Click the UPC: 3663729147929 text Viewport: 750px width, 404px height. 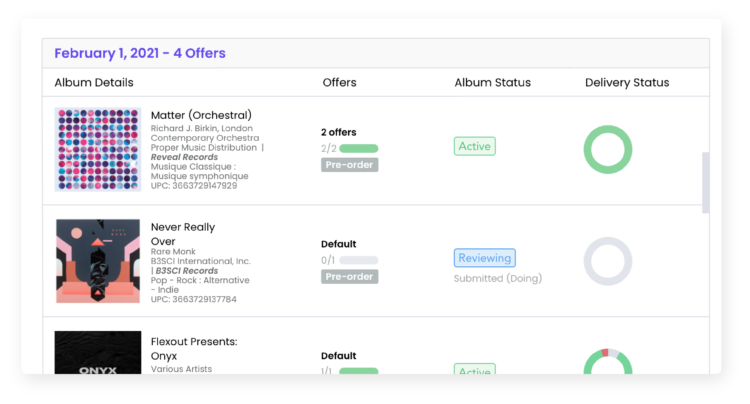pyautogui.click(x=194, y=186)
